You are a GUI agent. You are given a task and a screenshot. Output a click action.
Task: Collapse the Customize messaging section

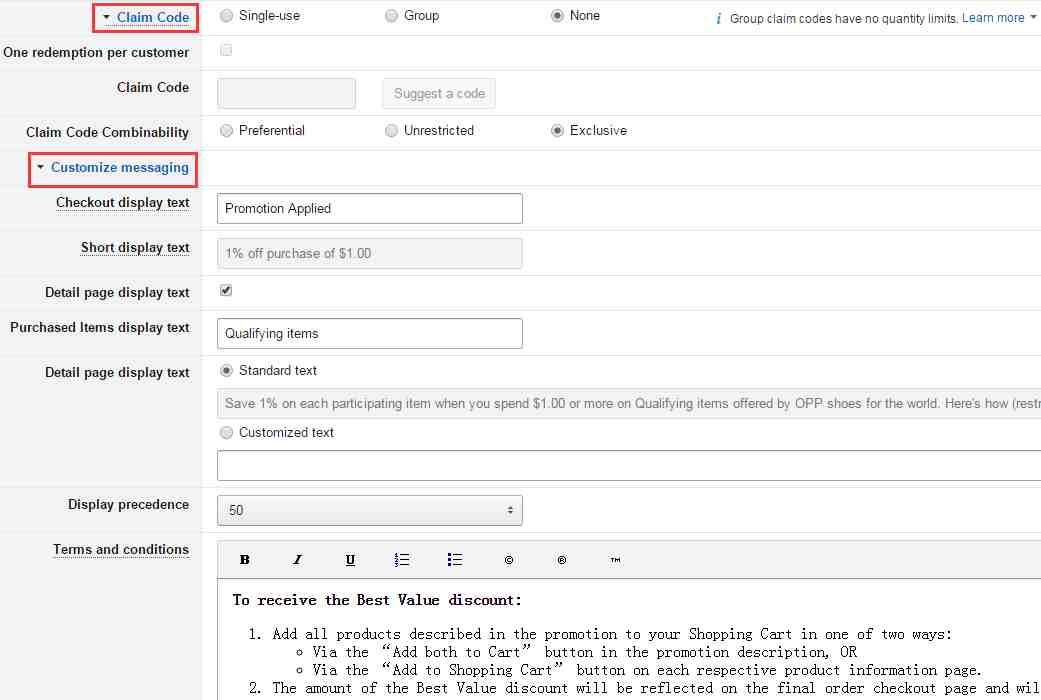113,168
